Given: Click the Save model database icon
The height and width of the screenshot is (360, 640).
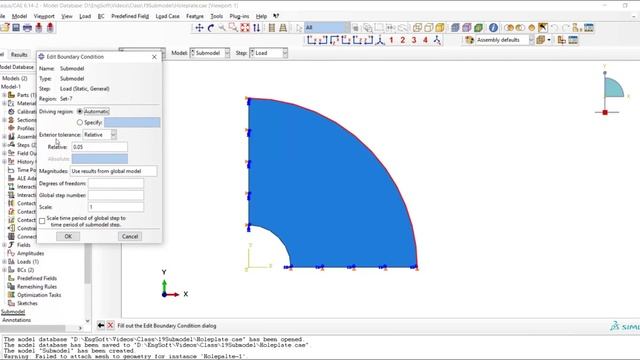Looking at the screenshot, I should click(x=16, y=28).
